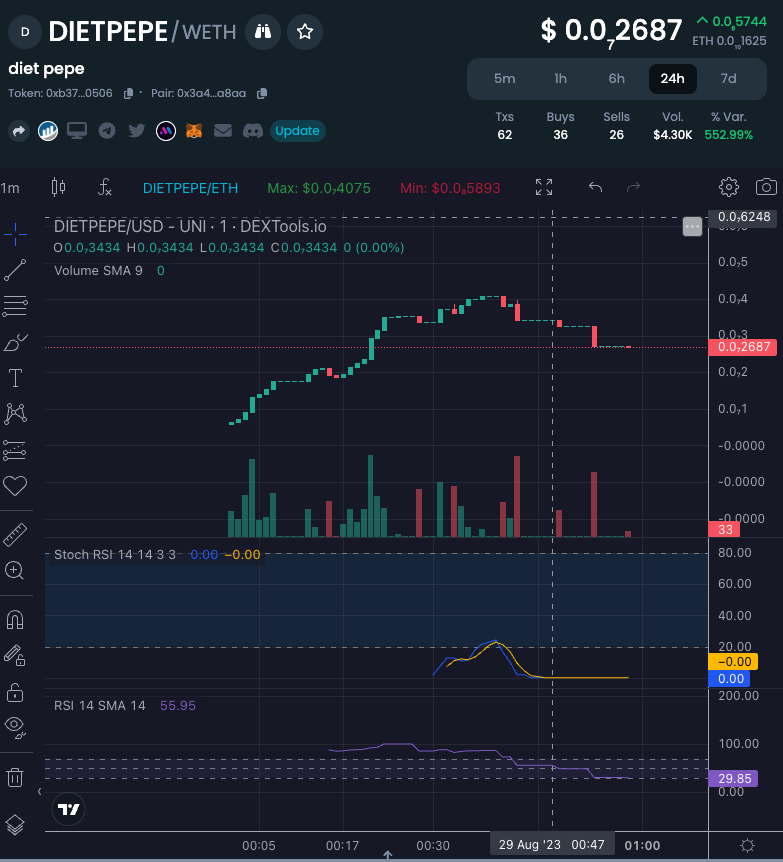The height and width of the screenshot is (862, 783).
Task: Open the 1m chart interval dropdown
Action: click(x=10, y=188)
